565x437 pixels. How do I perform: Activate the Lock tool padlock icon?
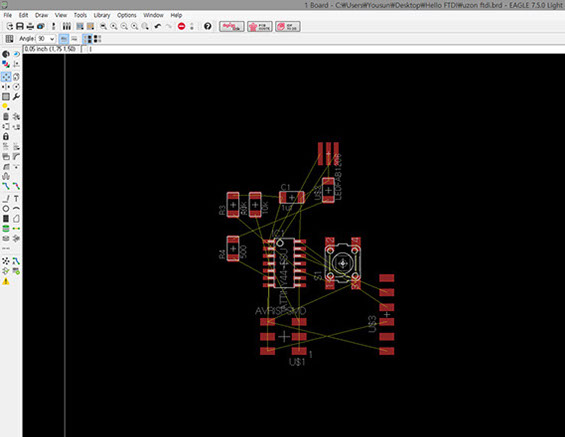(6, 137)
